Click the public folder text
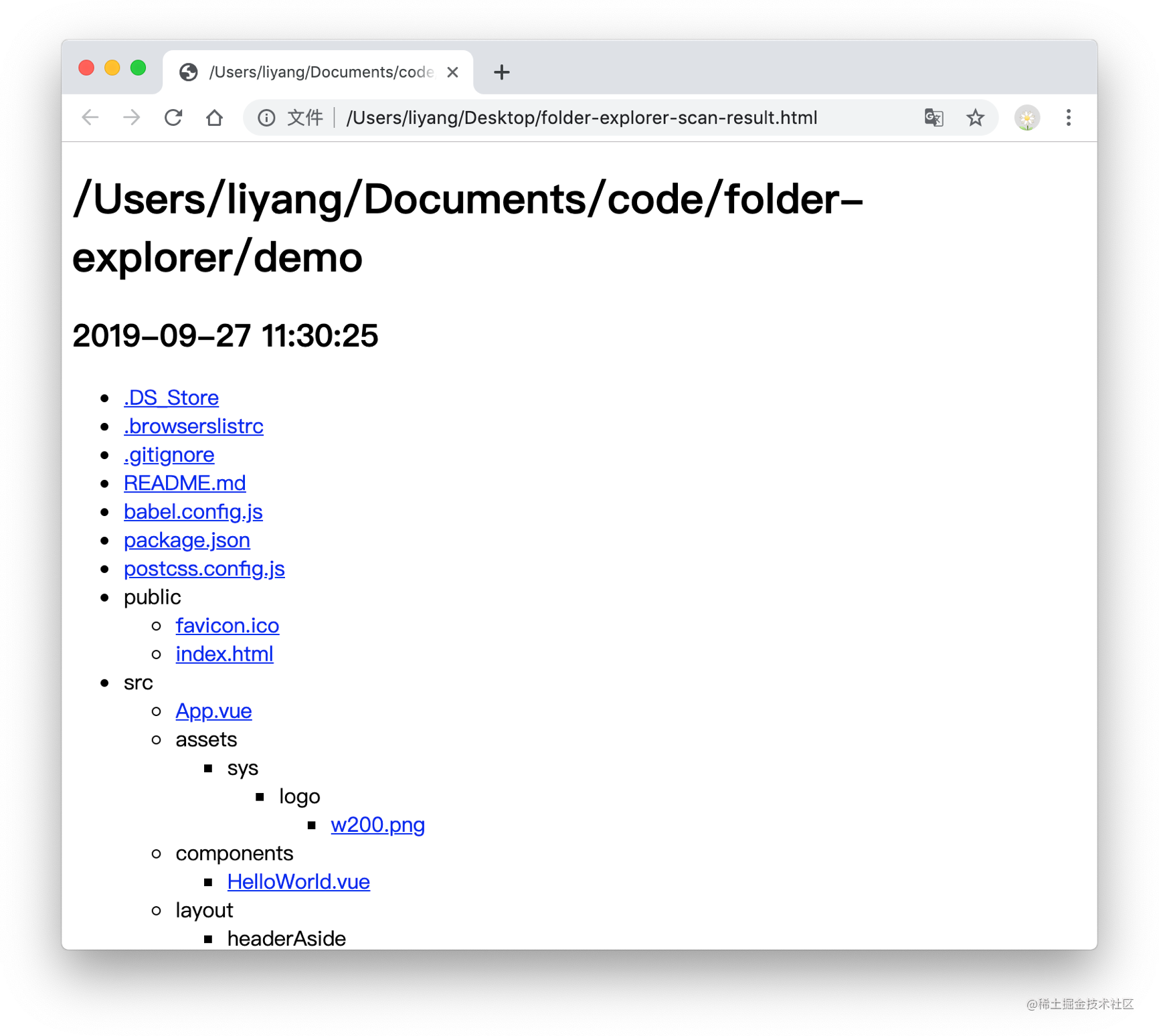The image size is (1159, 1036). (153, 597)
